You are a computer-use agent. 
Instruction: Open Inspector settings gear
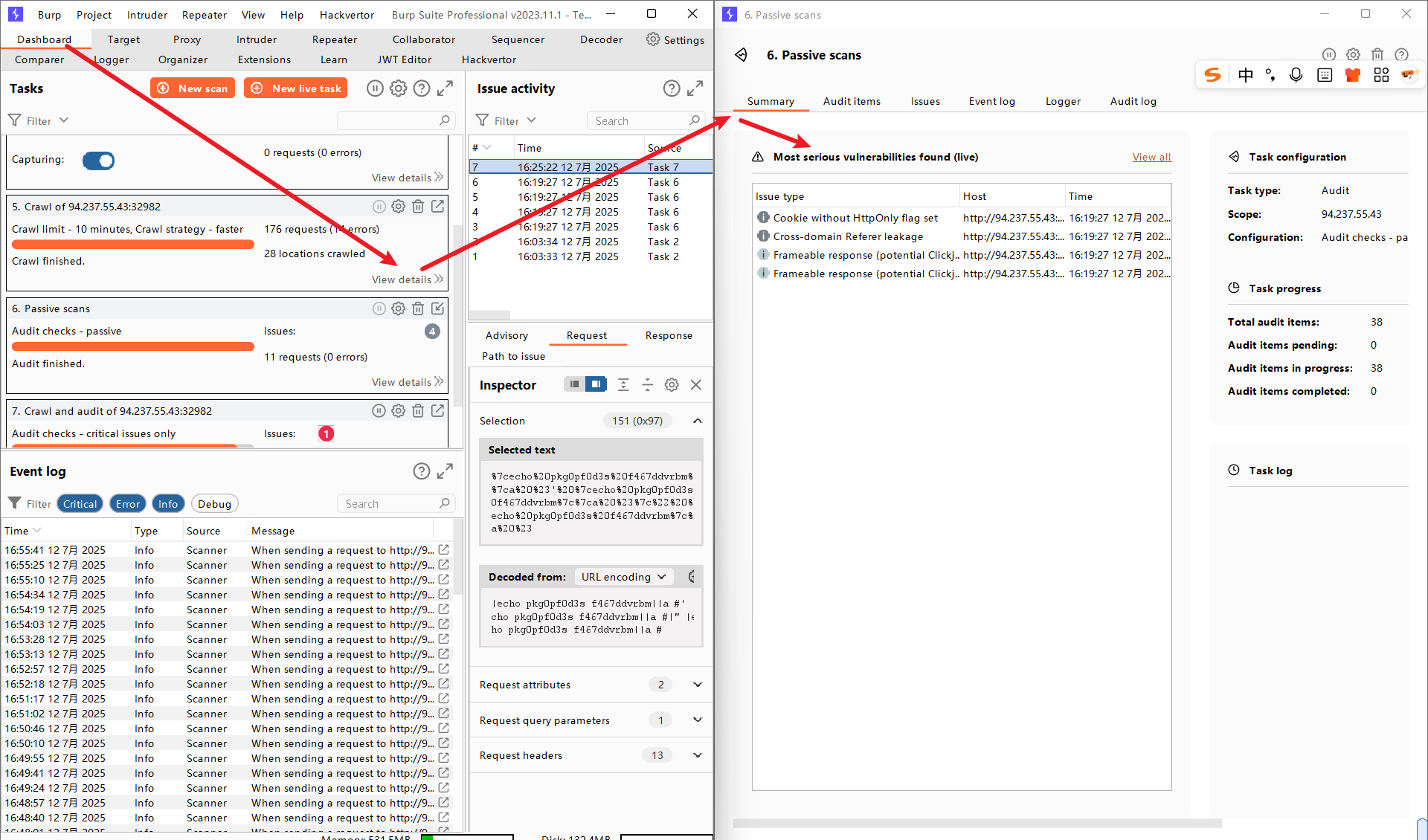pos(672,384)
